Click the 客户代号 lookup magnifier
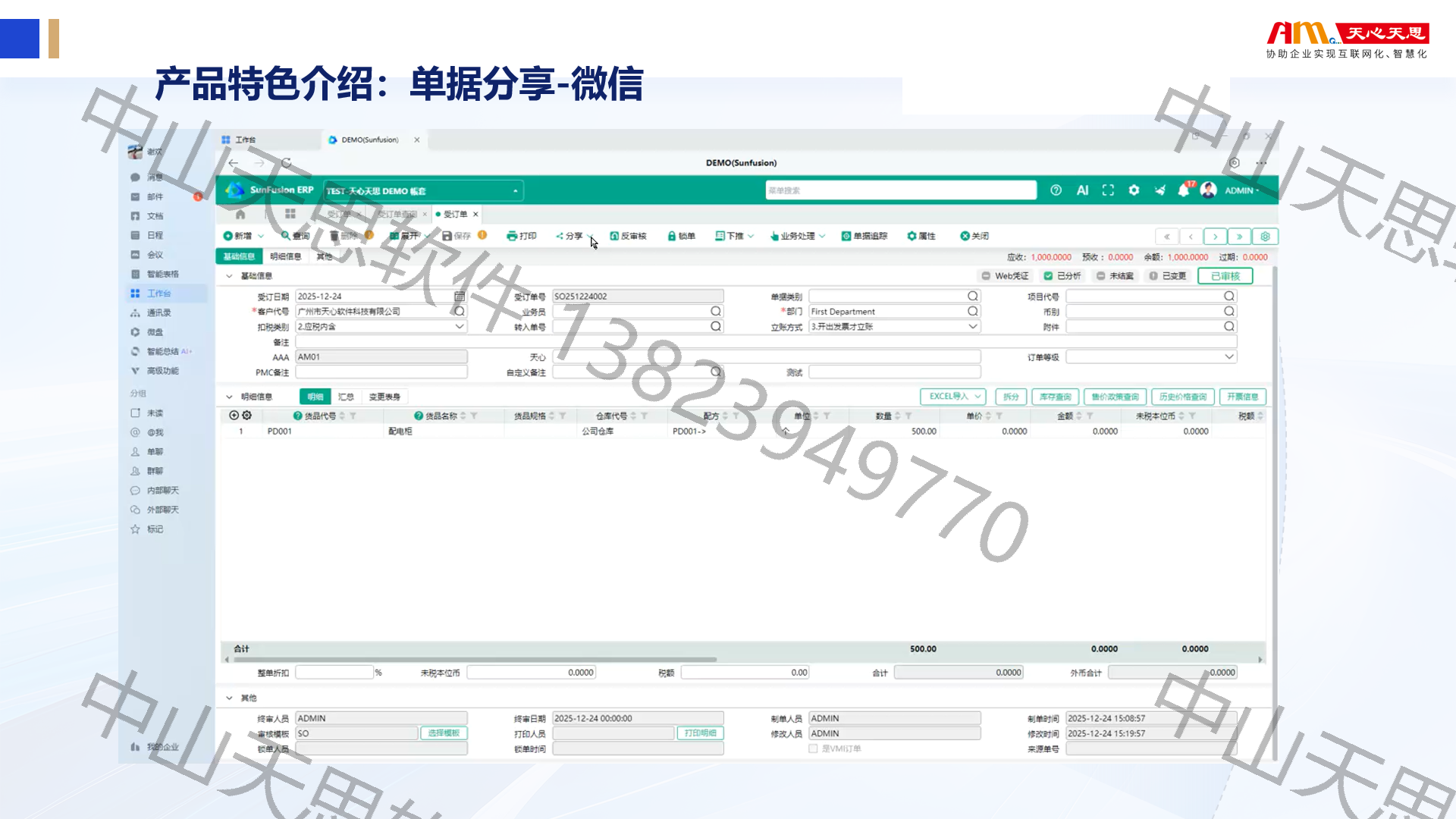This screenshot has width=1456, height=819. click(460, 312)
